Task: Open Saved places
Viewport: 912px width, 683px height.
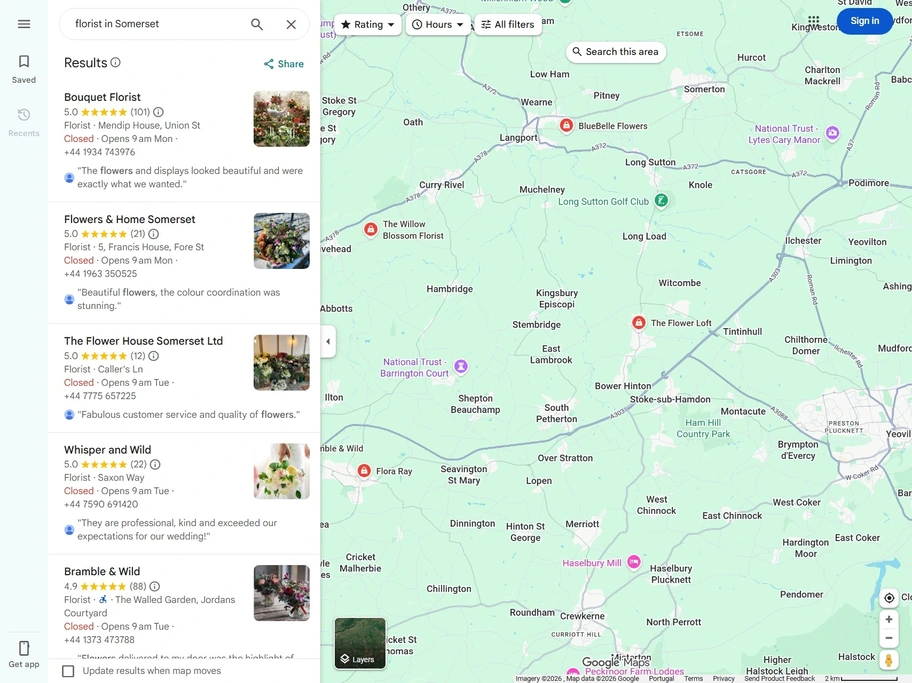Action: coord(24,69)
